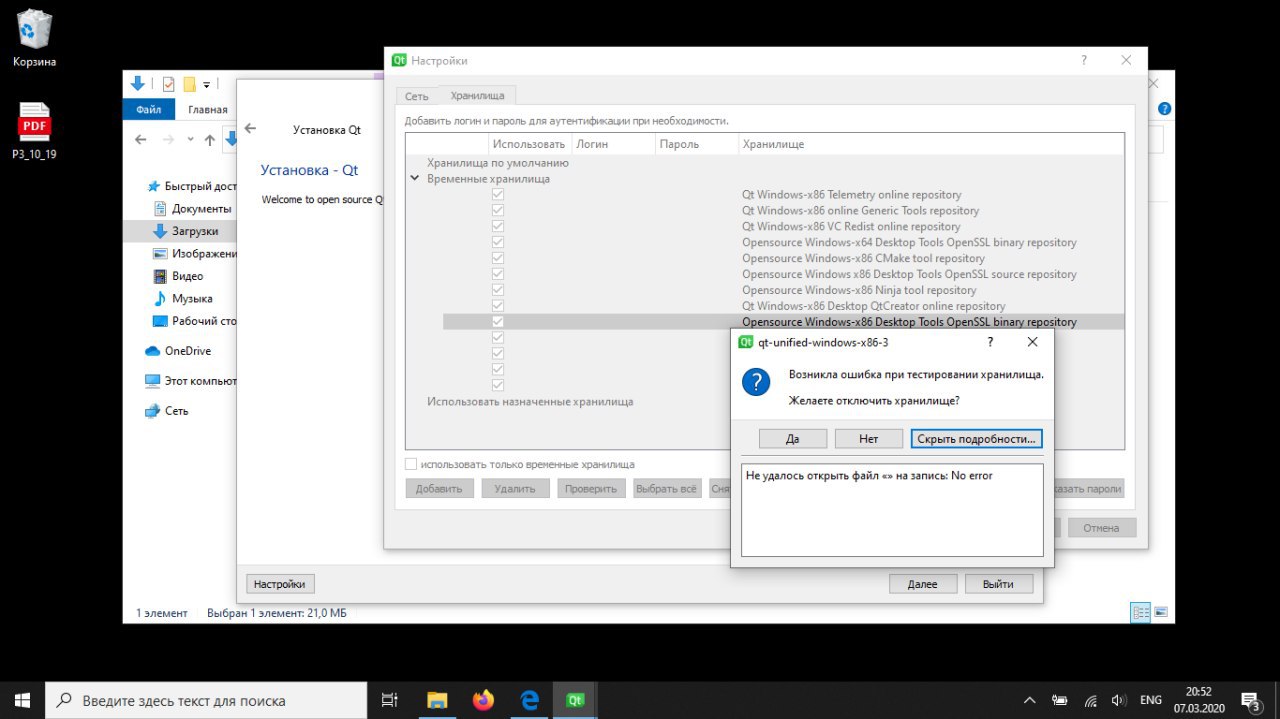
Task: Switch Explorer to details view icon
Action: click(1141, 612)
